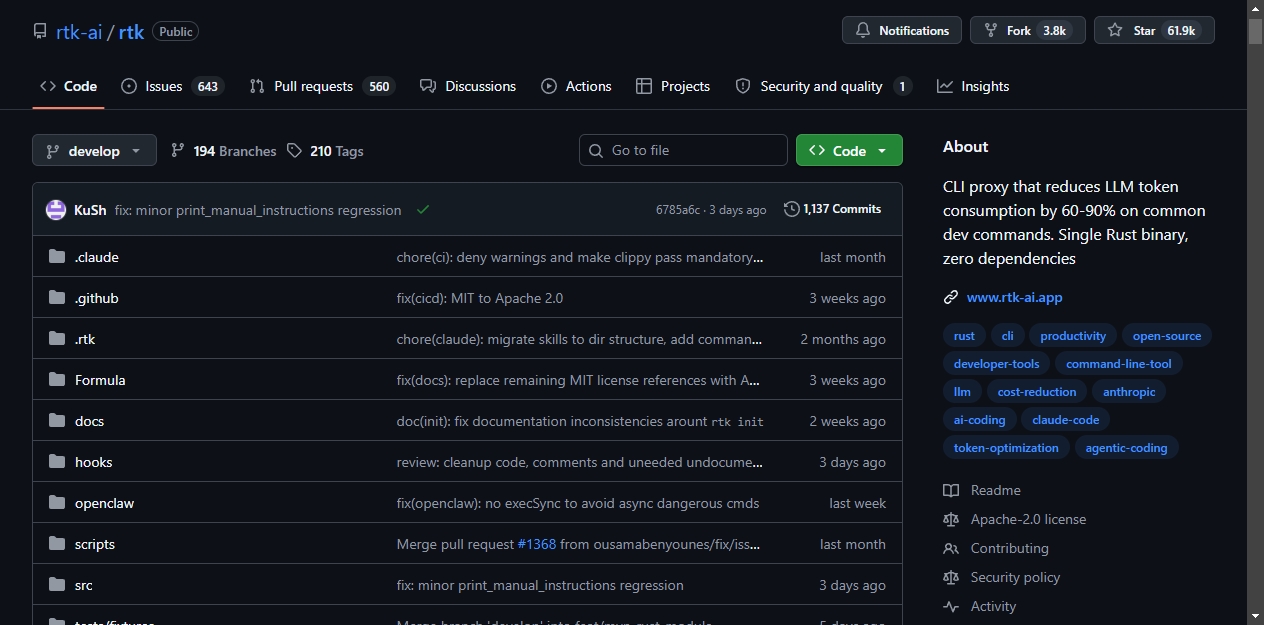
Task: Click the Actions play icon
Action: tap(549, 86)
